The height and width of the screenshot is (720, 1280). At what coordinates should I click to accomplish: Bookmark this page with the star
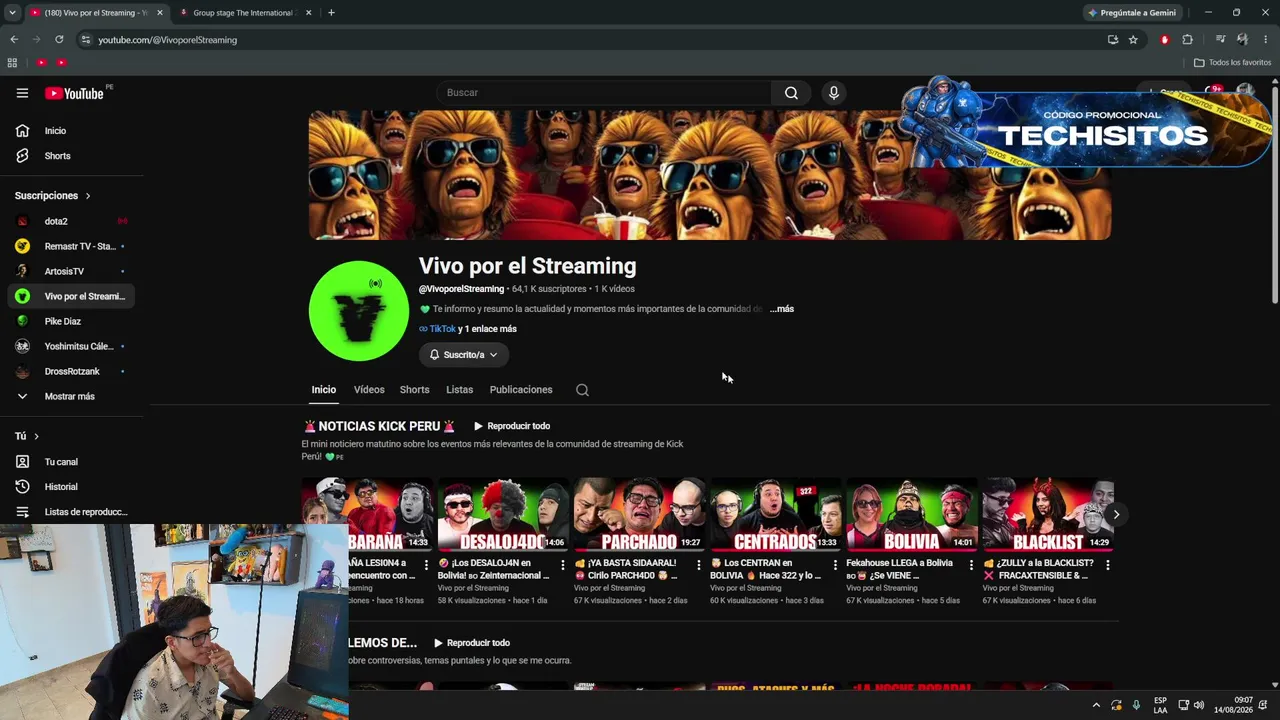tap(1133, 40)
